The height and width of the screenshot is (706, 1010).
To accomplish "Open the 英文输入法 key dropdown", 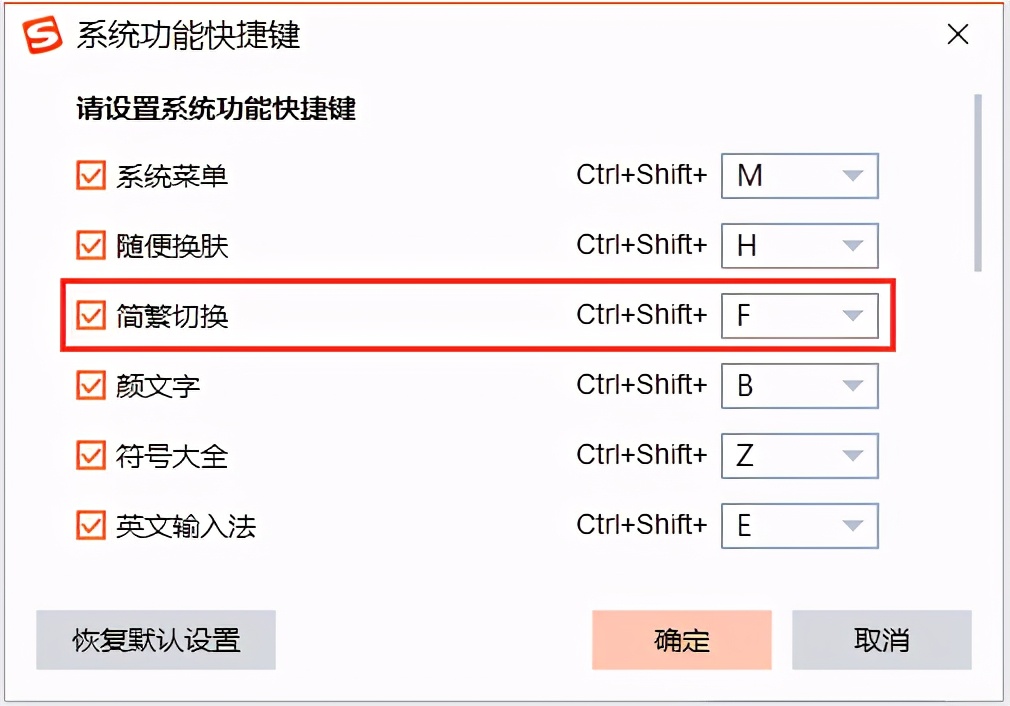I will (855, 525).
